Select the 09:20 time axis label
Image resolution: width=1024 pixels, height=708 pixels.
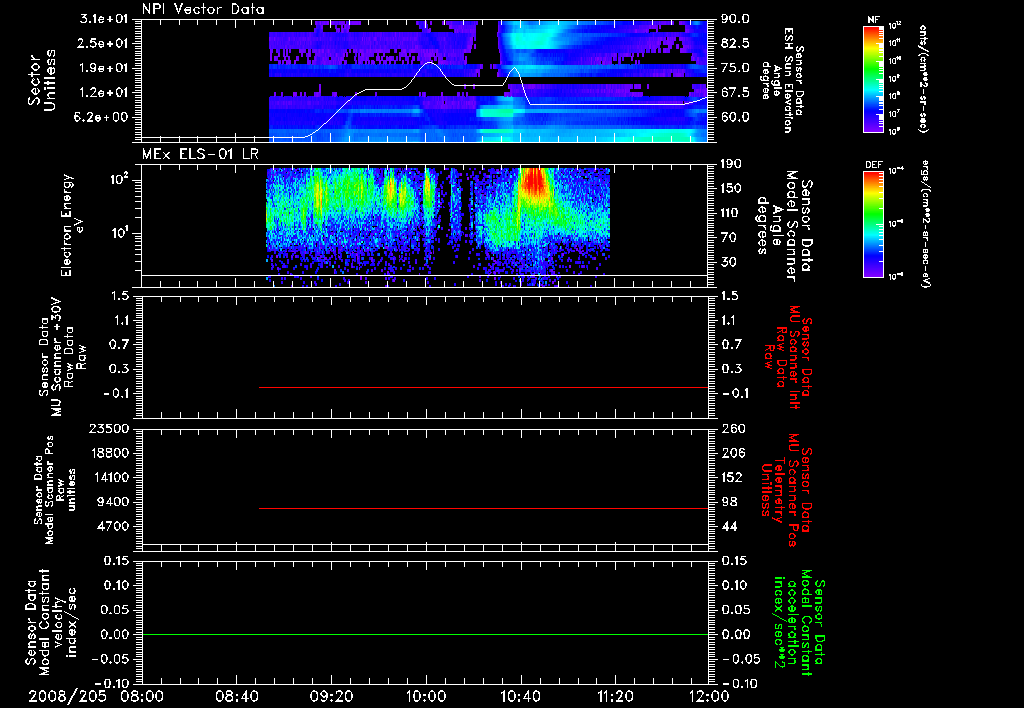[331, 696]
